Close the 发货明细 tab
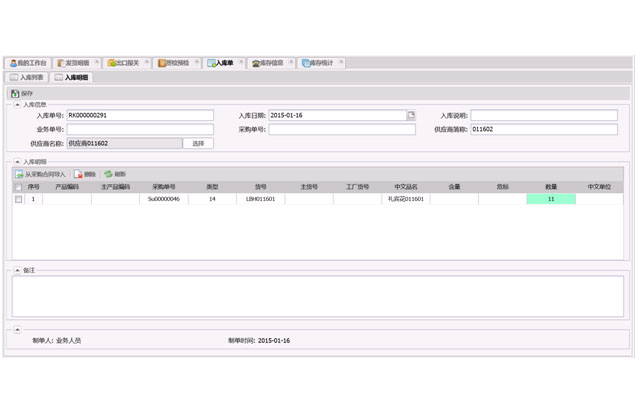The width and height of the screenshot is (637, 413). pyautogui.click(x=97, y=62)
